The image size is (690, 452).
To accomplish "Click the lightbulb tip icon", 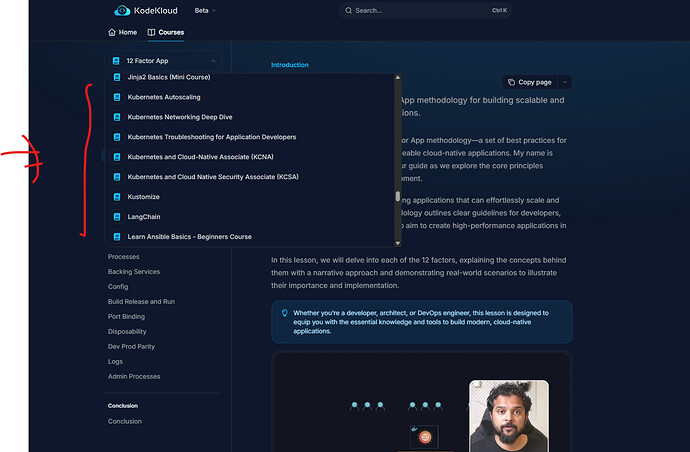I will tap(285, 313).
